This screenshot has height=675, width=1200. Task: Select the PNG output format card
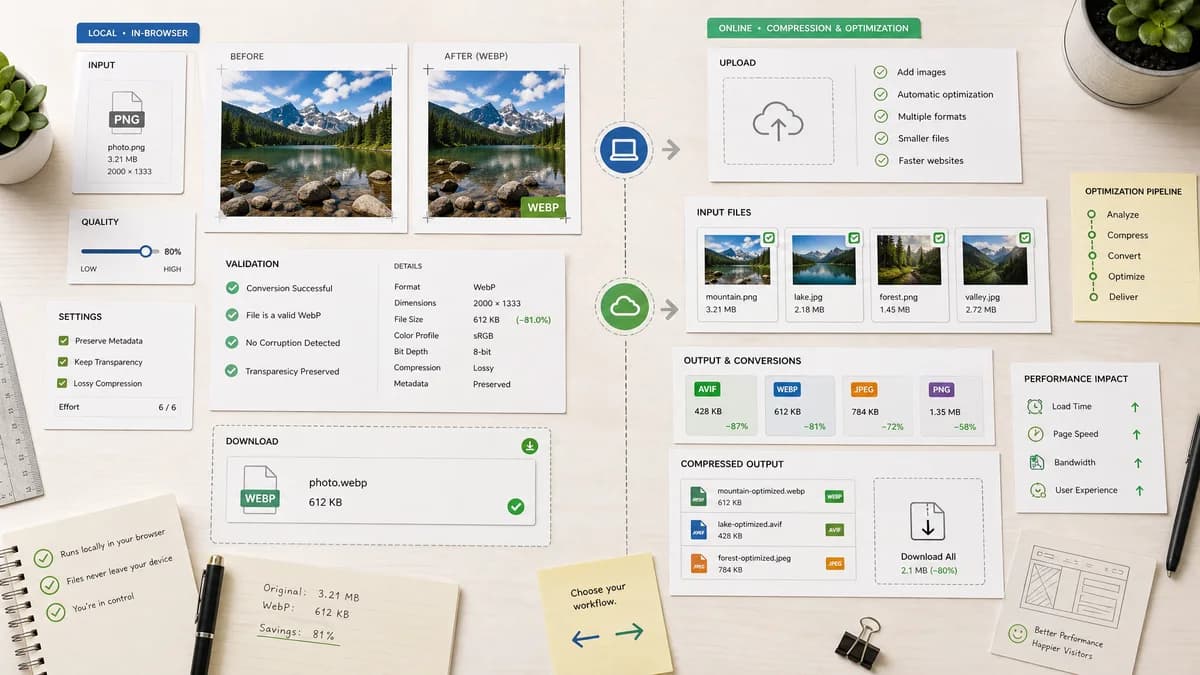952,406
